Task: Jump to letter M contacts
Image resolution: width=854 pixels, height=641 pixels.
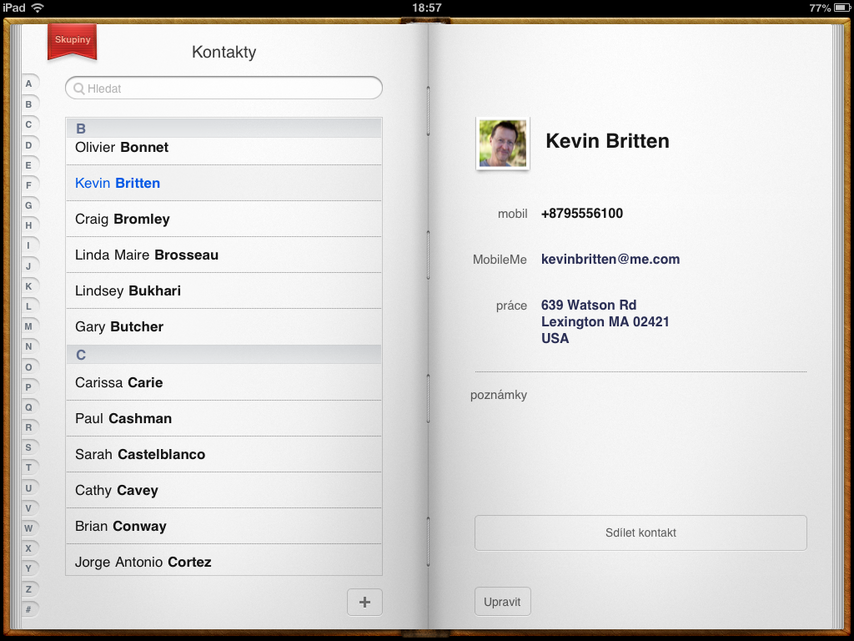Action: (28, 325)
